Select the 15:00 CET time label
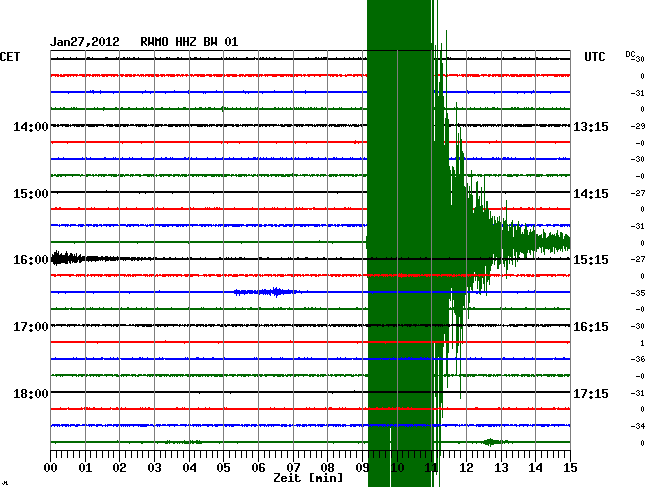The image size is (650, 494). coord(31,194)
